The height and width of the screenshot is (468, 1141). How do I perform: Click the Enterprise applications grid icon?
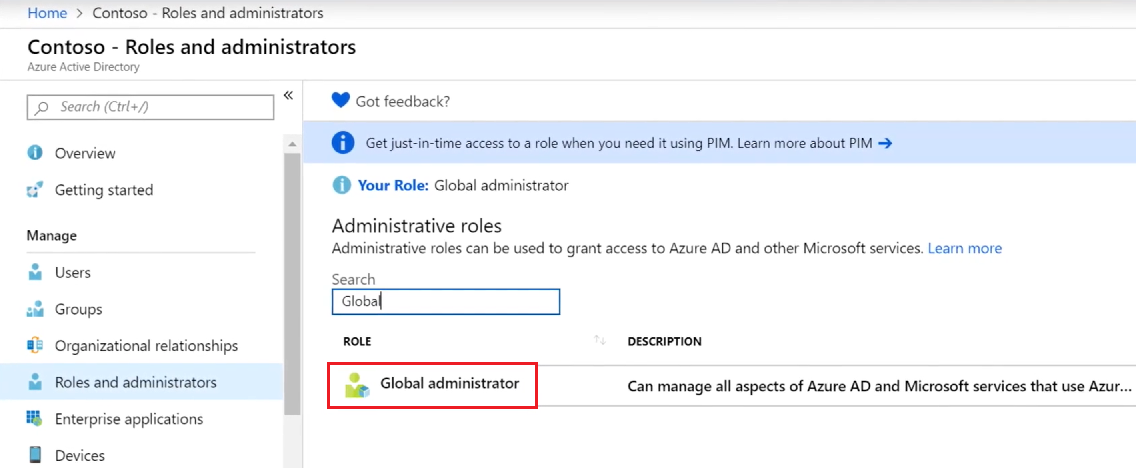tap(35, 419)
